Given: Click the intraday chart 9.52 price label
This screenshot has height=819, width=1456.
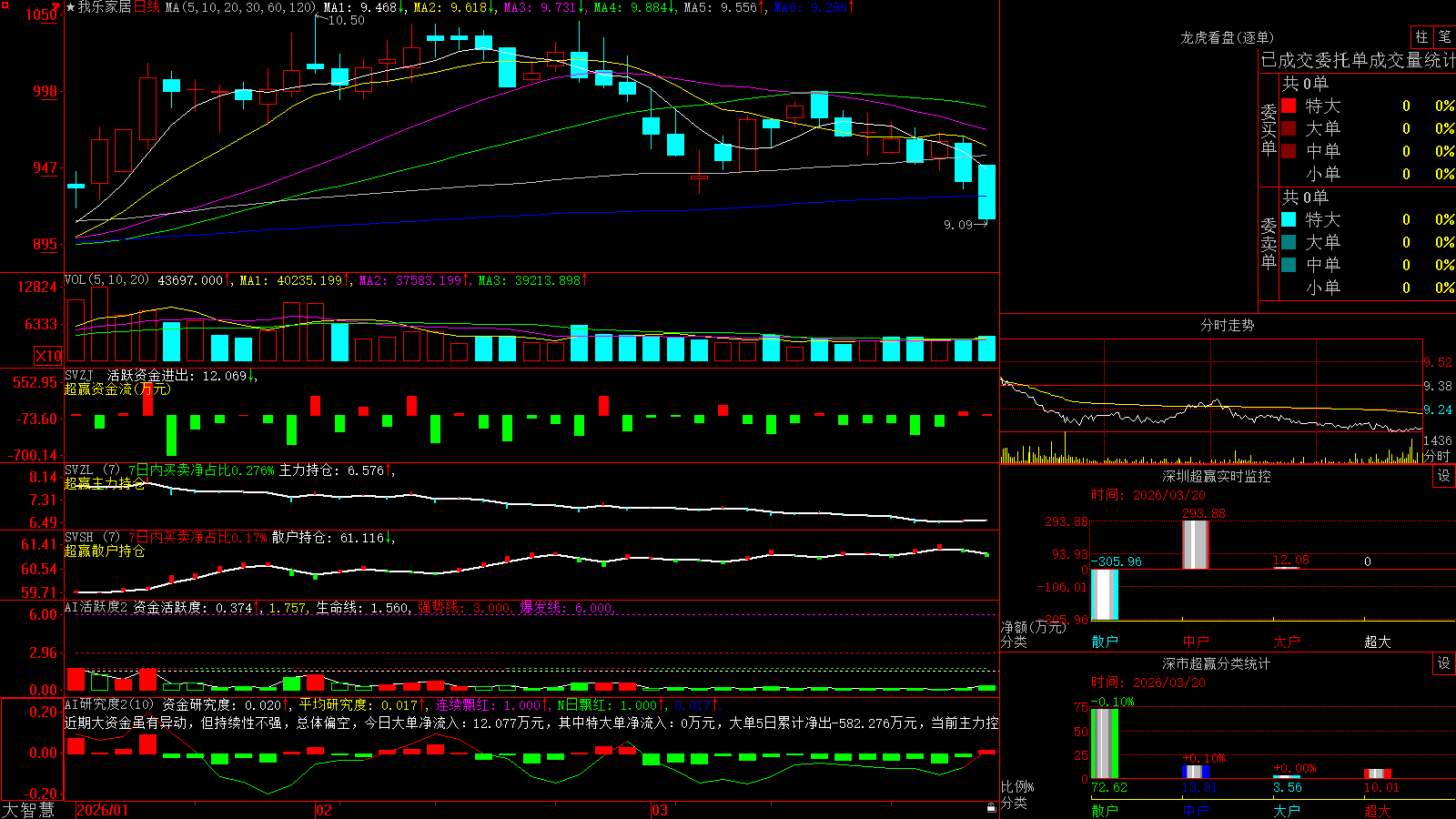Looking at the screenshot, I should [x=1439, y=362].
